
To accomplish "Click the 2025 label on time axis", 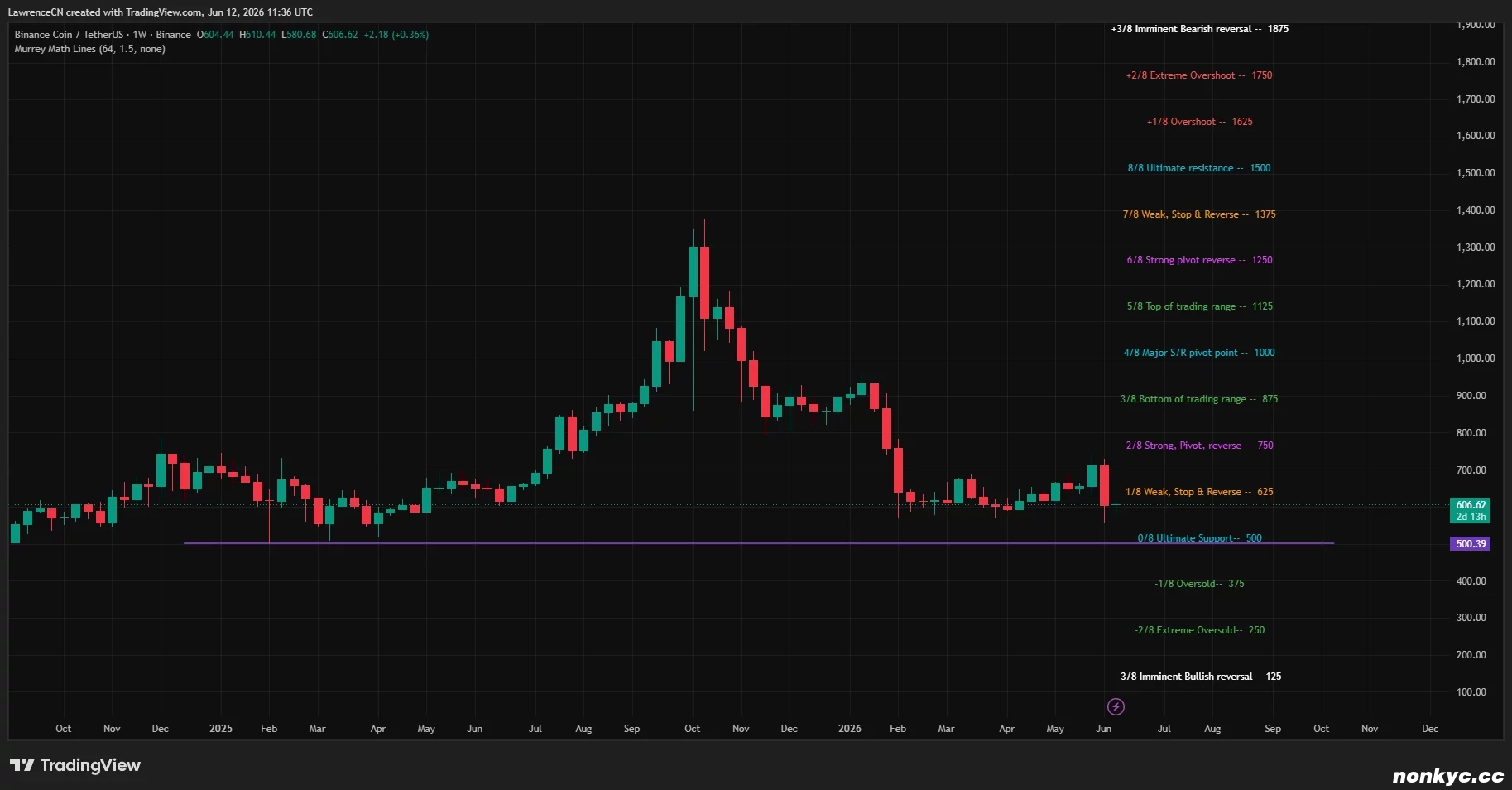I will tap(221, 729).
